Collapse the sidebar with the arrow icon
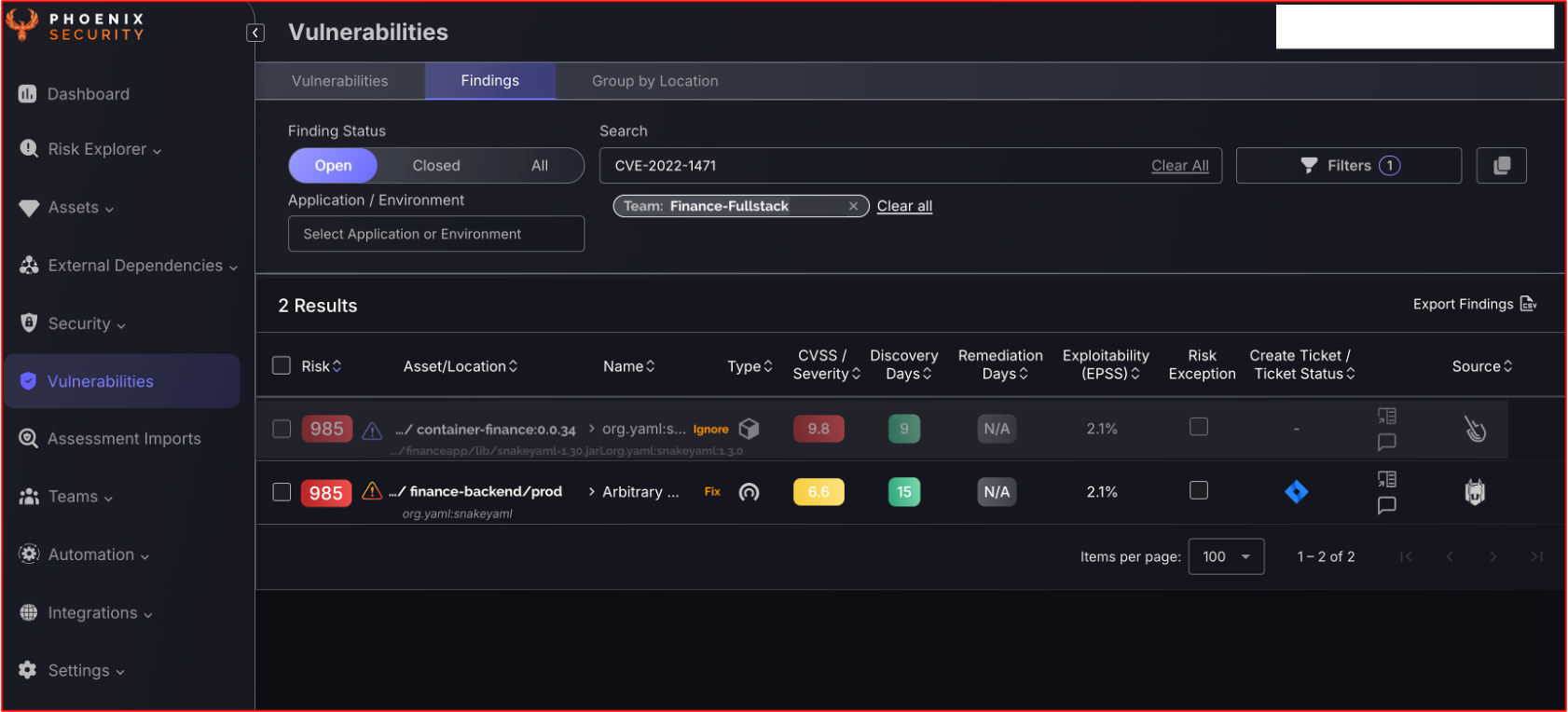 click(x=255, y=34)
